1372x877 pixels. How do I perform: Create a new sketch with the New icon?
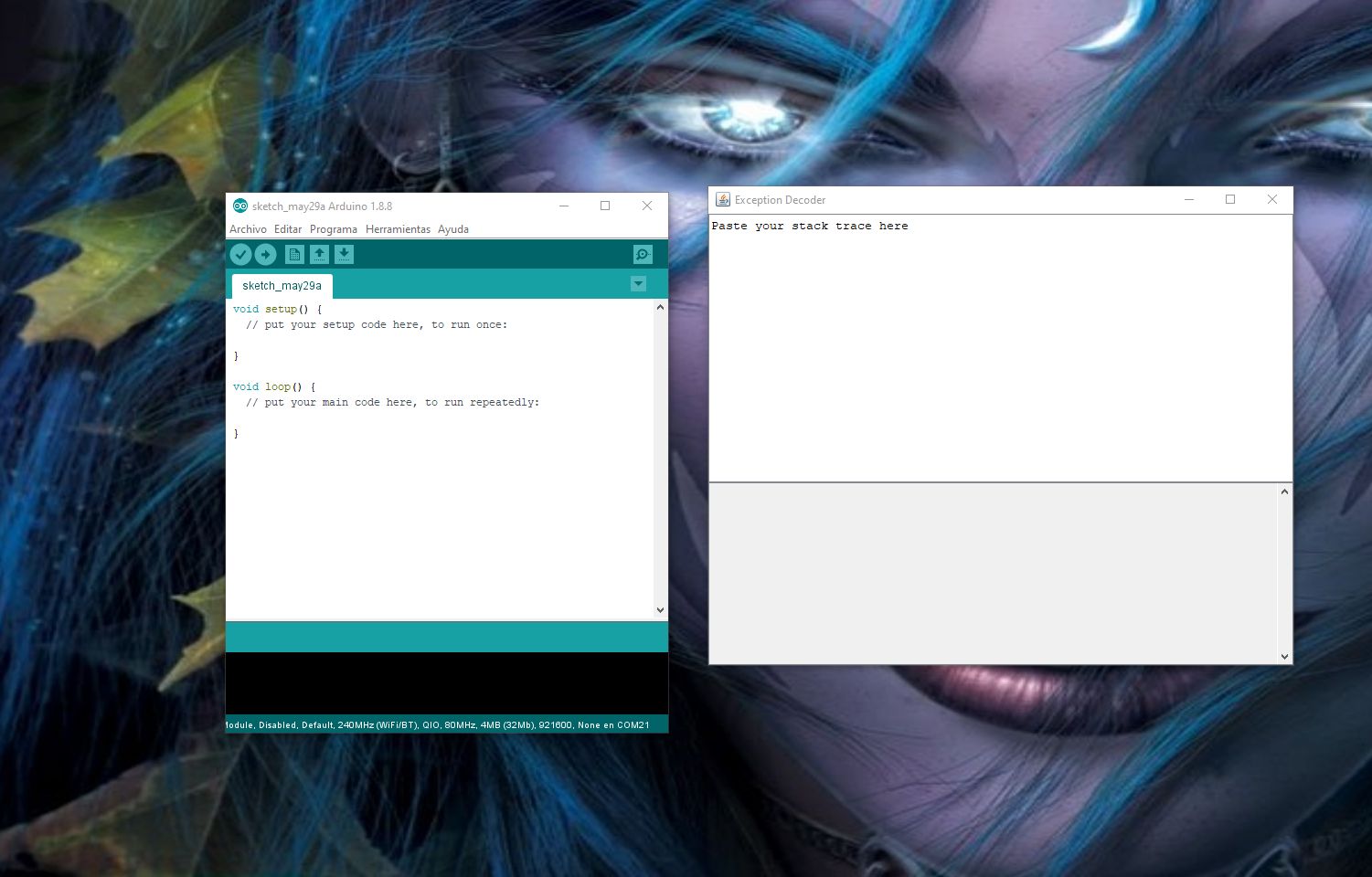293,254
